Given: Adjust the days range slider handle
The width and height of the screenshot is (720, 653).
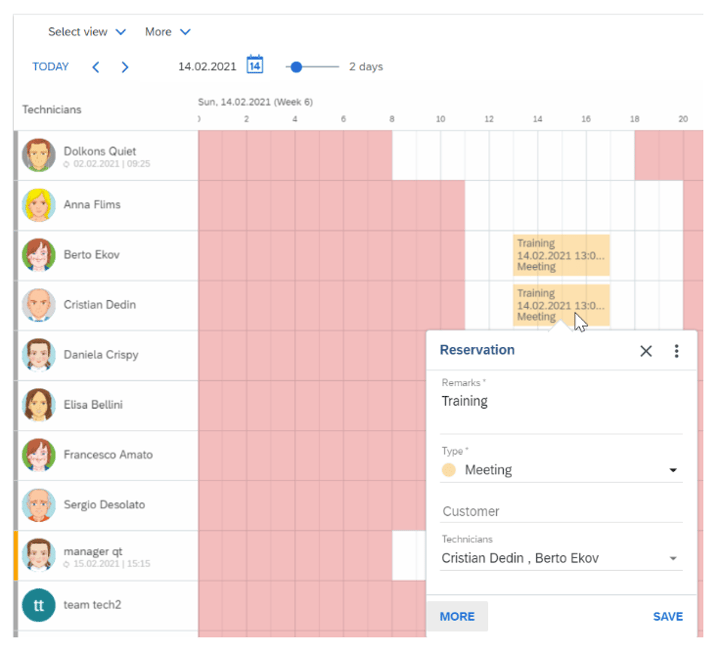Looking at the screenshot, I should tap(297, 67).
